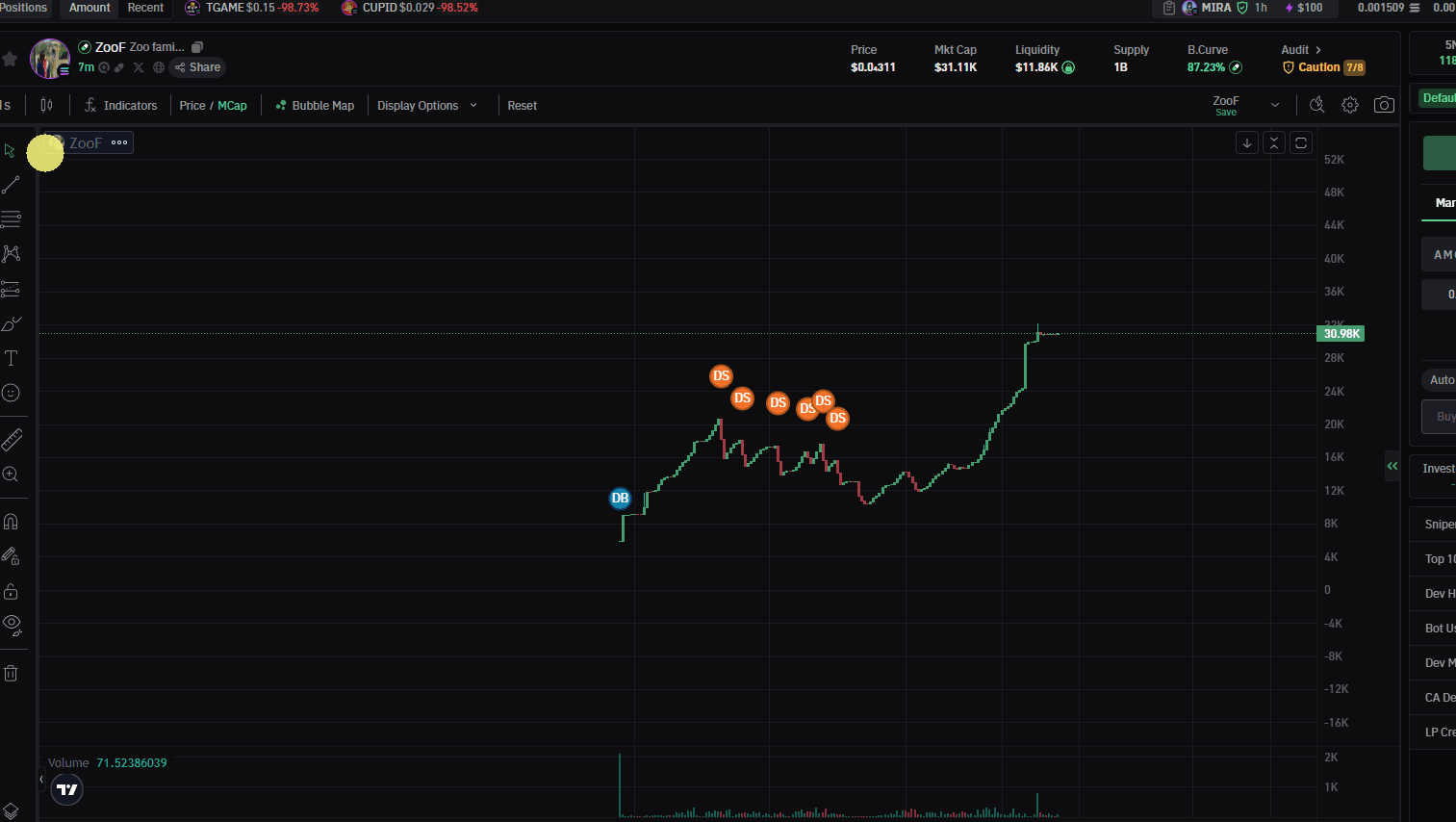
Task: Select the trend line drawing tool
Action: (11, 185)
